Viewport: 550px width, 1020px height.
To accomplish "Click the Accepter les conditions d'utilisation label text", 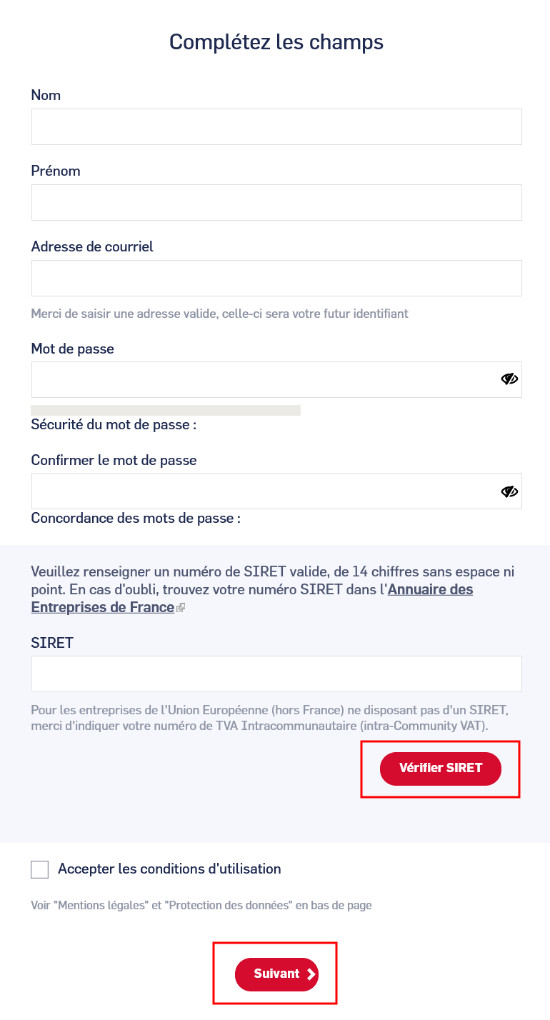I will click(x=169, y=868).
